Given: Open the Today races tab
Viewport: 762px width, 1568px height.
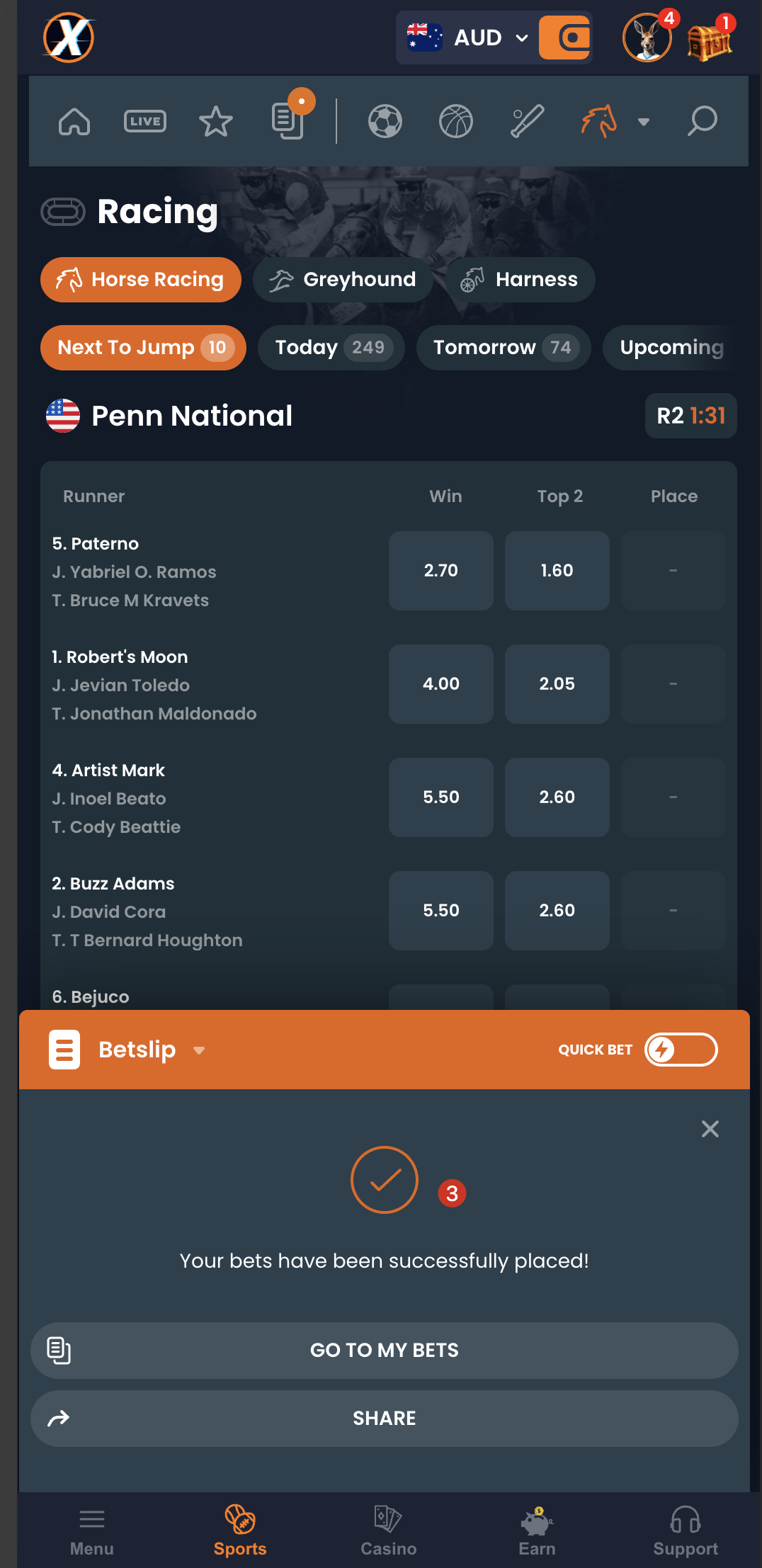Looking at the screenshot, I should click(x=331, y=347).
